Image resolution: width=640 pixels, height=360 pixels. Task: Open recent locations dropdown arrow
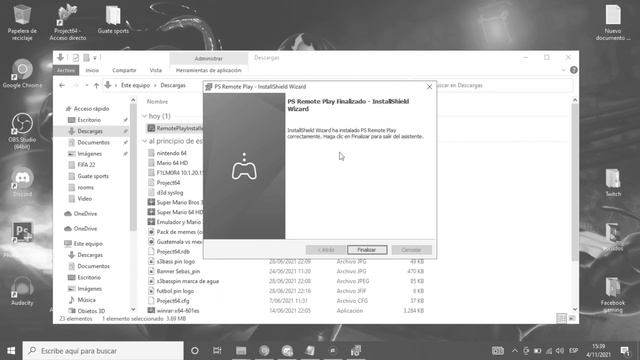[x=87, y=85]
